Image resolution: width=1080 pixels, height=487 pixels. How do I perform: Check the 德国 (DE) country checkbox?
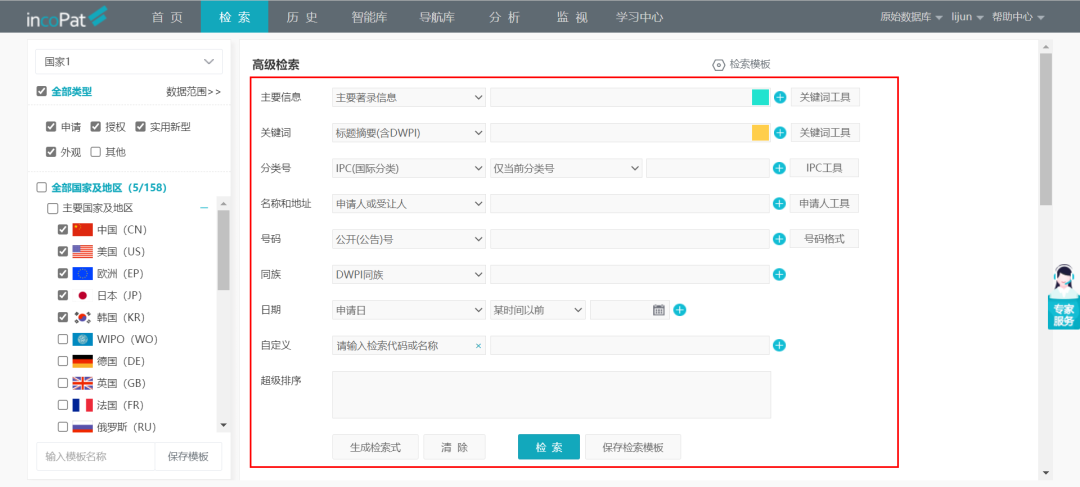point(64,361)
